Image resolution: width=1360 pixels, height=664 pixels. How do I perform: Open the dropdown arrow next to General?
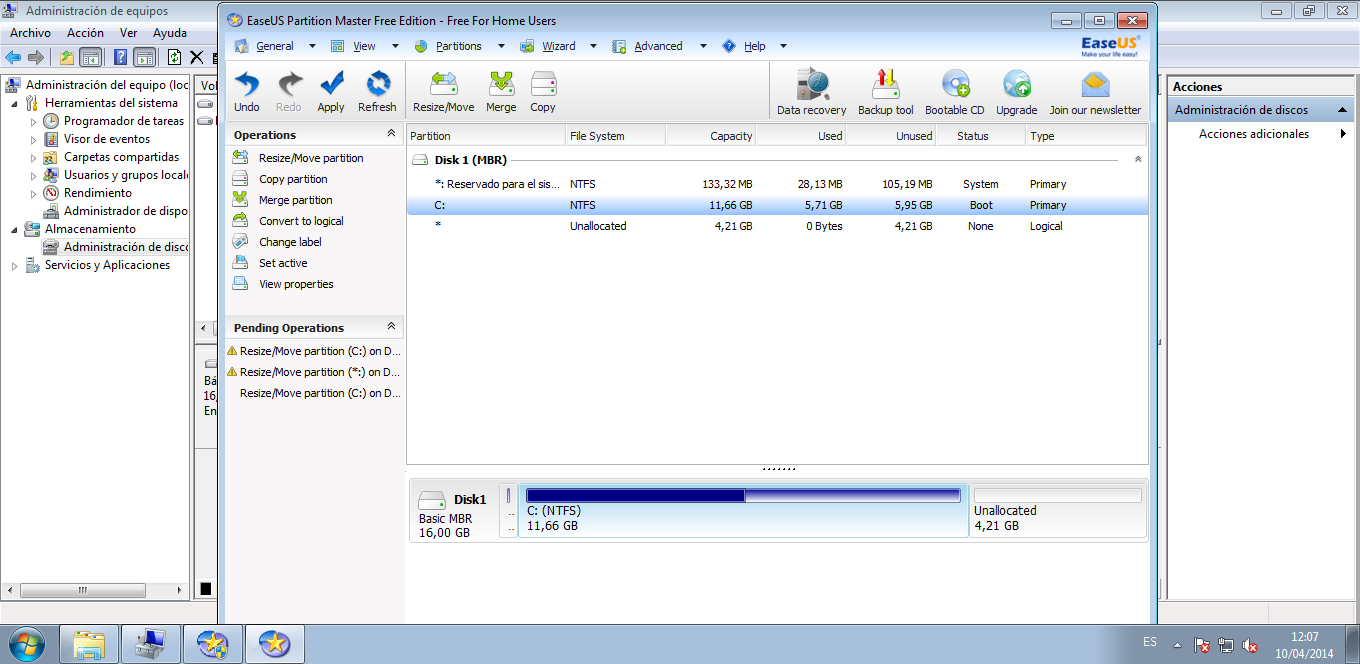point(312,46)
